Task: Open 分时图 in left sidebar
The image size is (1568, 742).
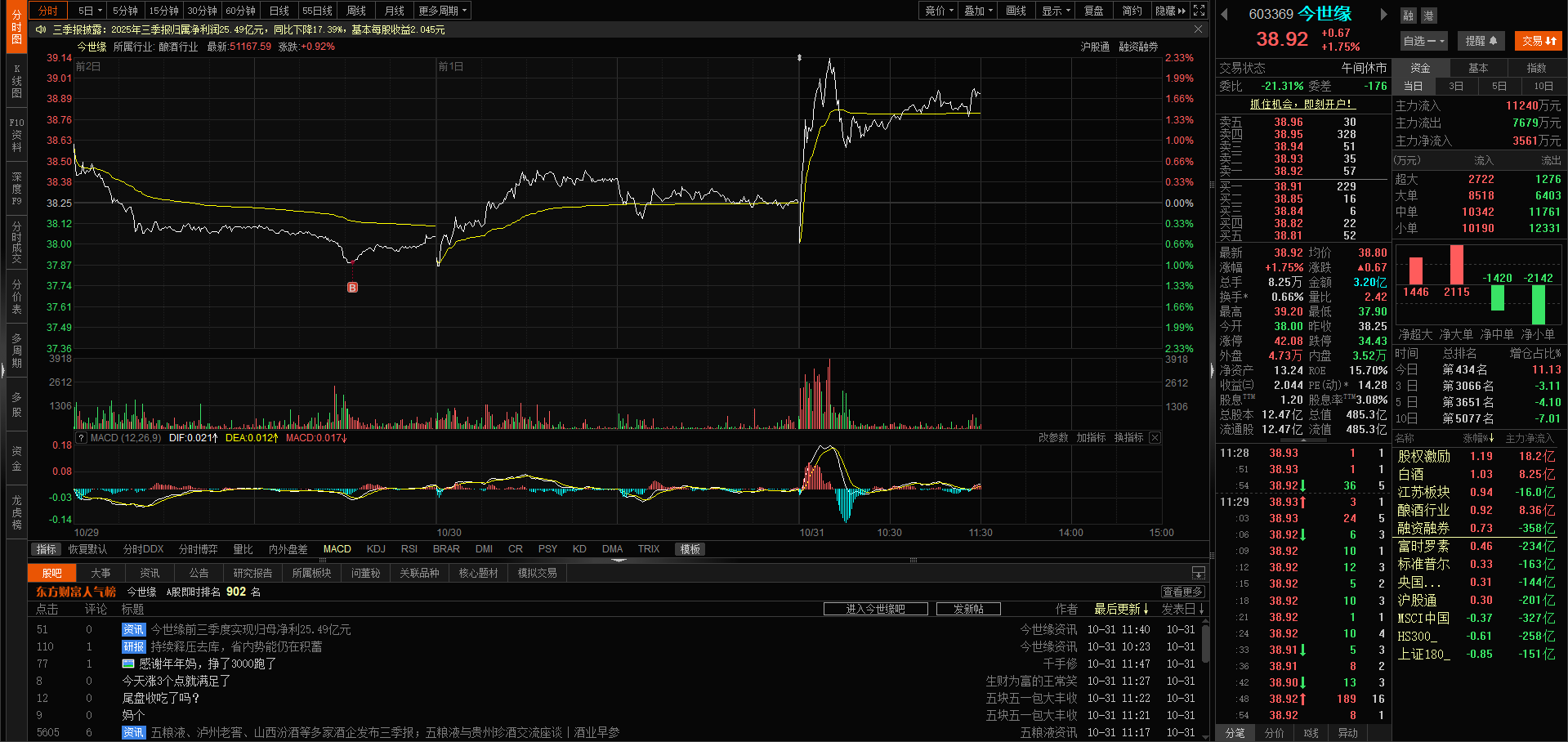Action: (16, 26)
